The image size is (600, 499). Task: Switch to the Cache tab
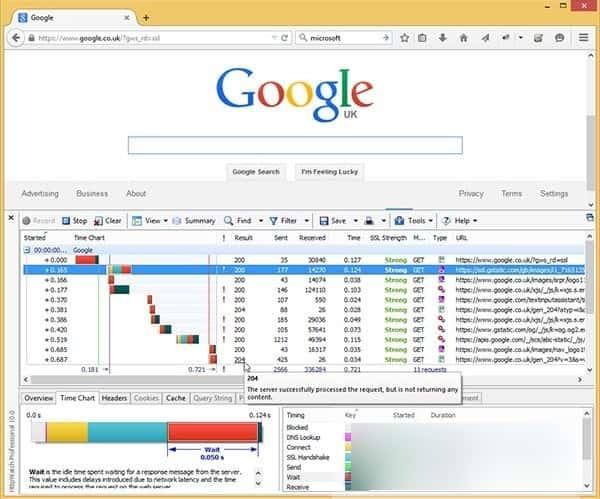point(175,398)
